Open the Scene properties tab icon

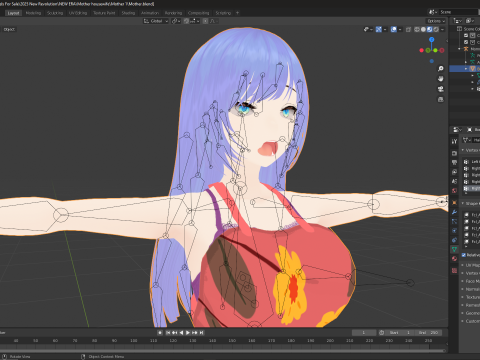[x=454, y=181]
